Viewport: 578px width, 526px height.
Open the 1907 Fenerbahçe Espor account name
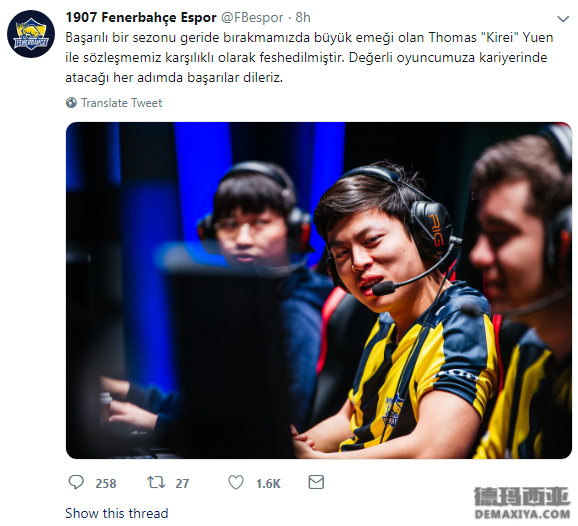tap(141, 17)
